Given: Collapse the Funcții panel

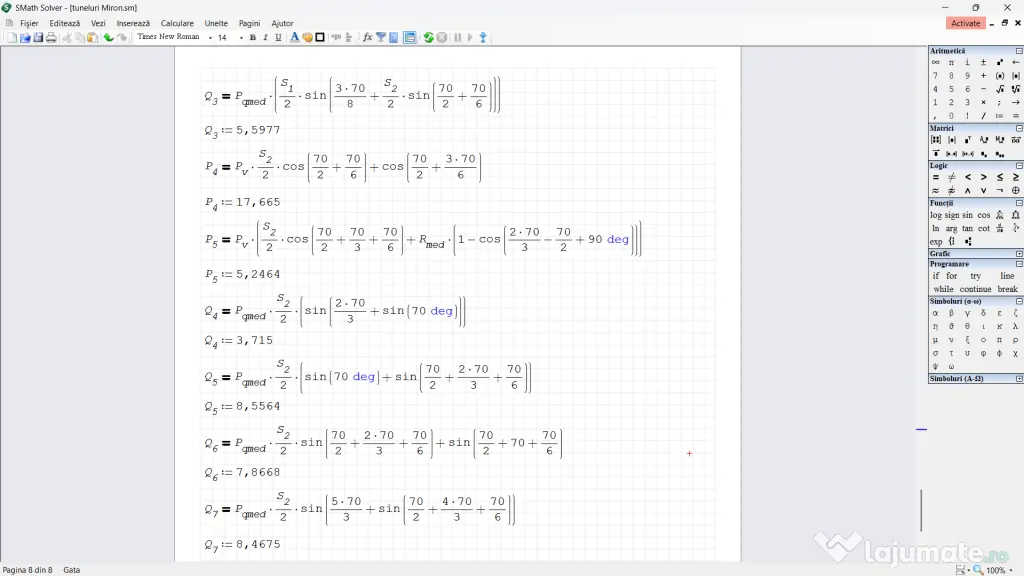Looking at the screenshot, I should coord(1019,203).
